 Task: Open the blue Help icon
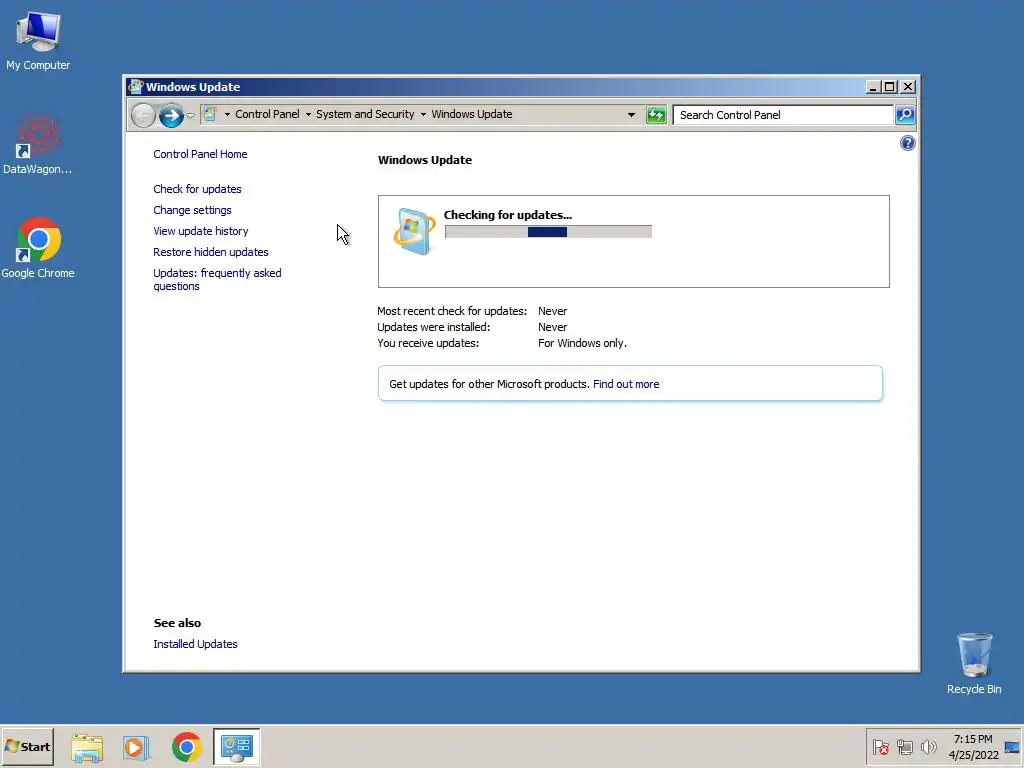coord(907,143)
